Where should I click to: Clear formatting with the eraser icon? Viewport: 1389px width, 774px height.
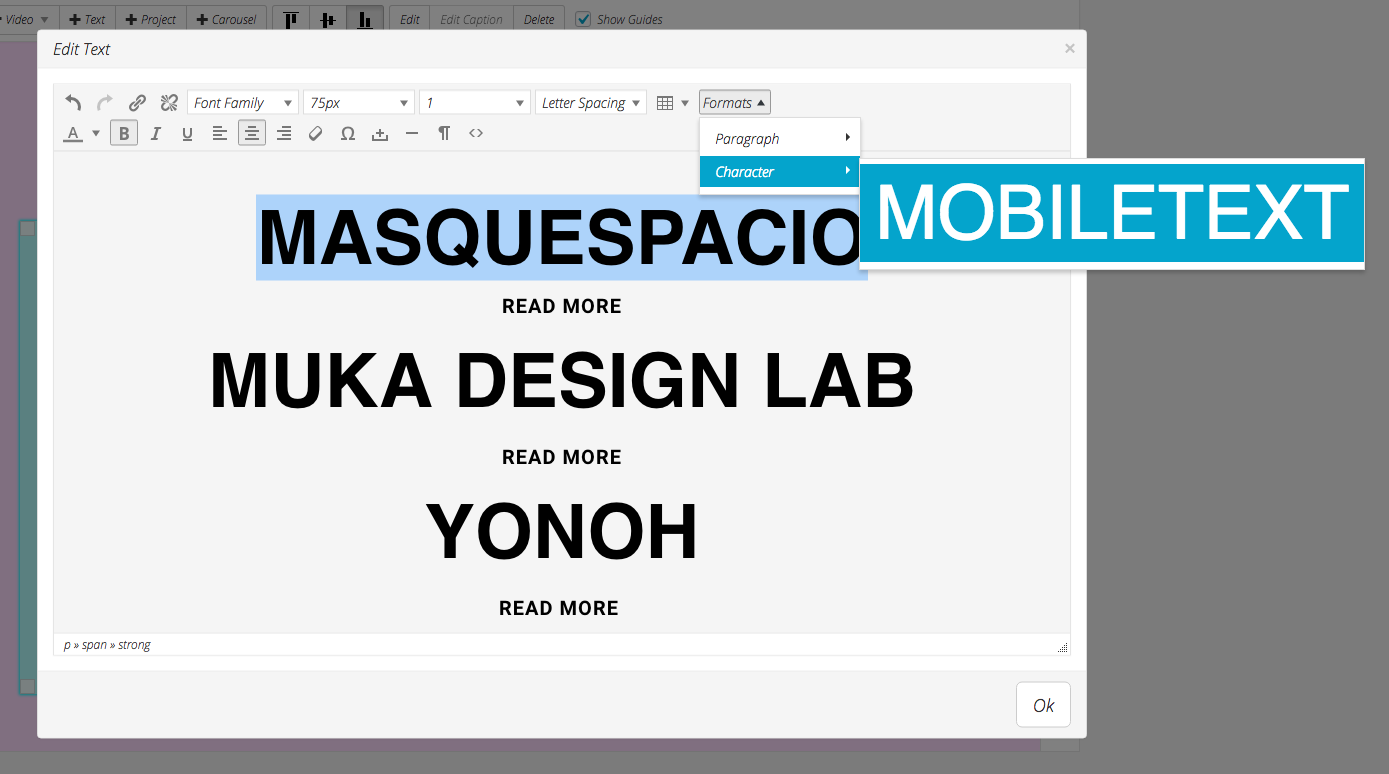click(x=315, y=132)
